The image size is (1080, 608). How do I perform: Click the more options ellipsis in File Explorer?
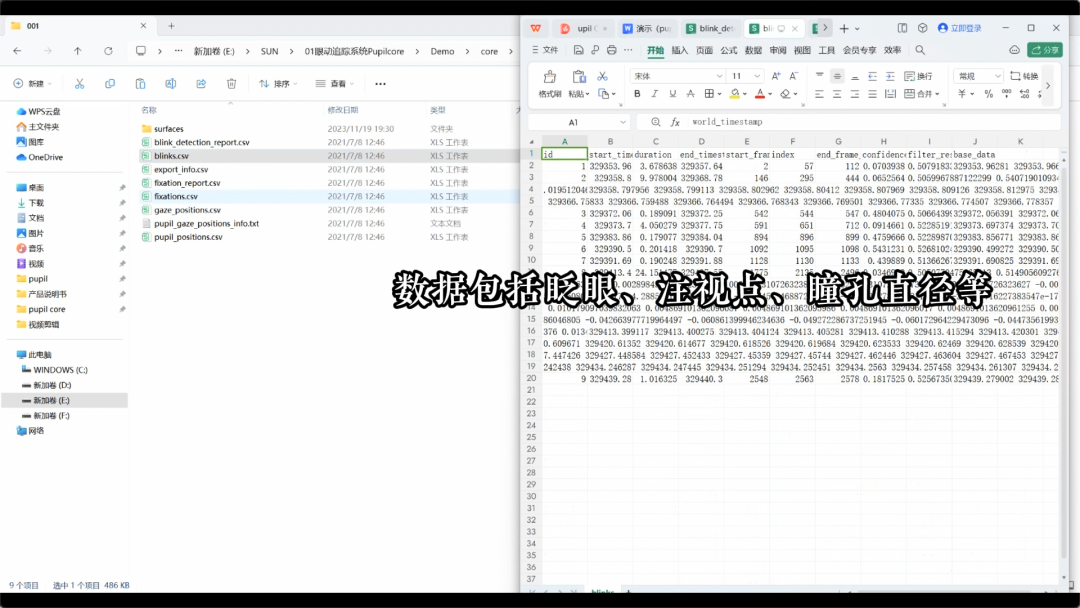pyautogui.click(x=380, y=83)
